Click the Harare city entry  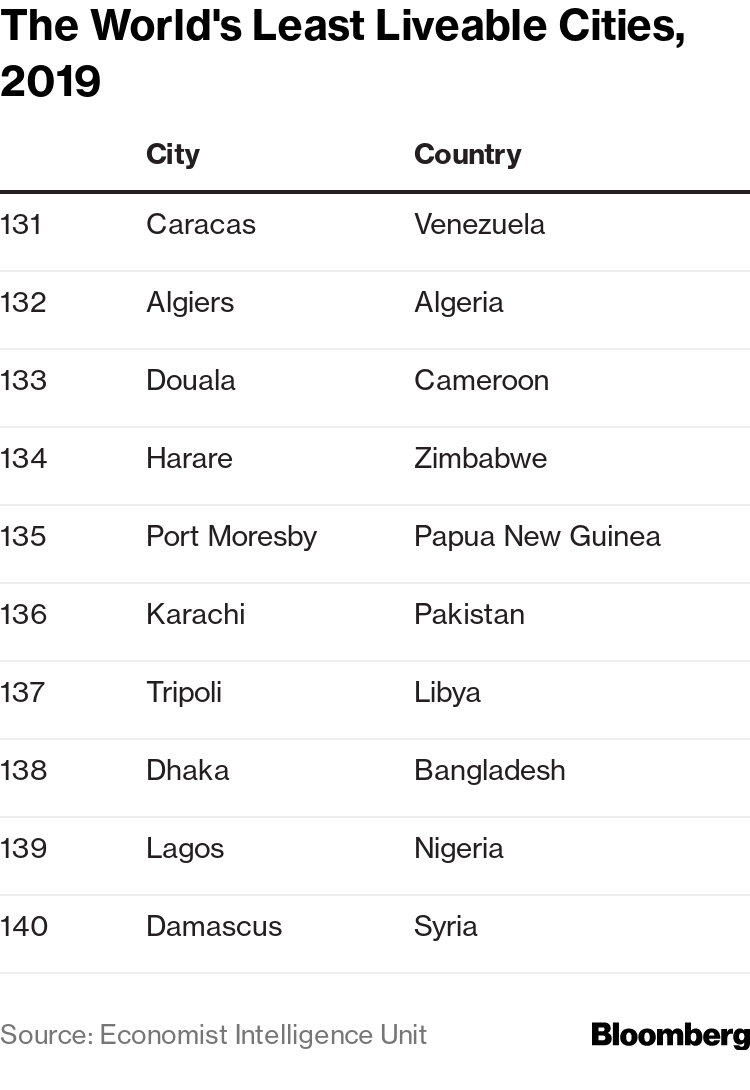[x=189, y=459]
